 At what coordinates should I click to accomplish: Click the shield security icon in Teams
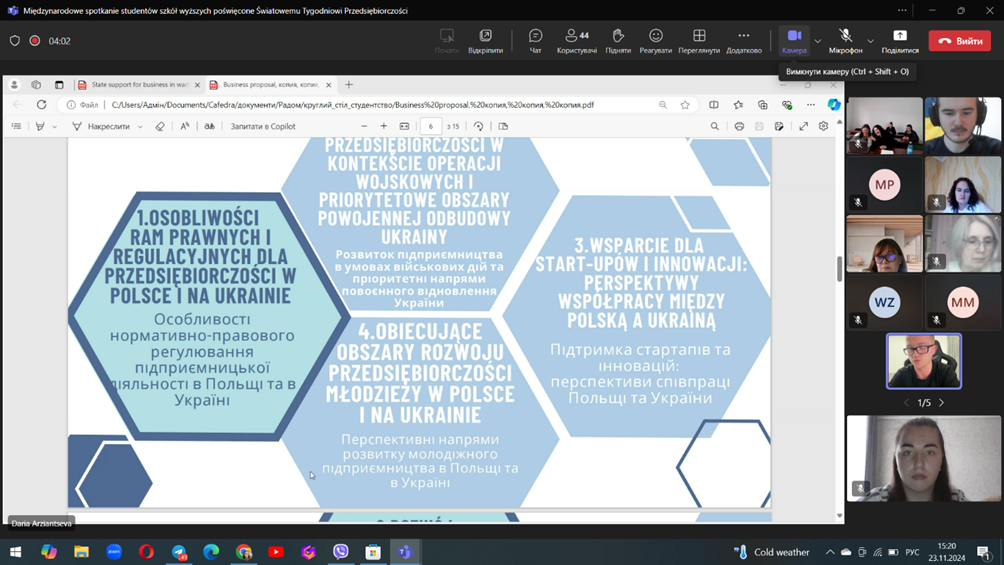15,41
